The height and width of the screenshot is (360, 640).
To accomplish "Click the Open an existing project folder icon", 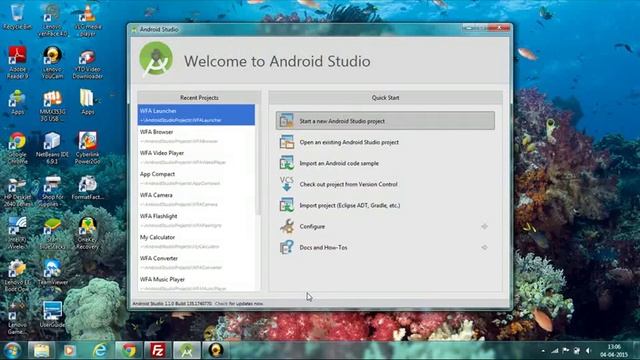I will [x=287, y=142].
